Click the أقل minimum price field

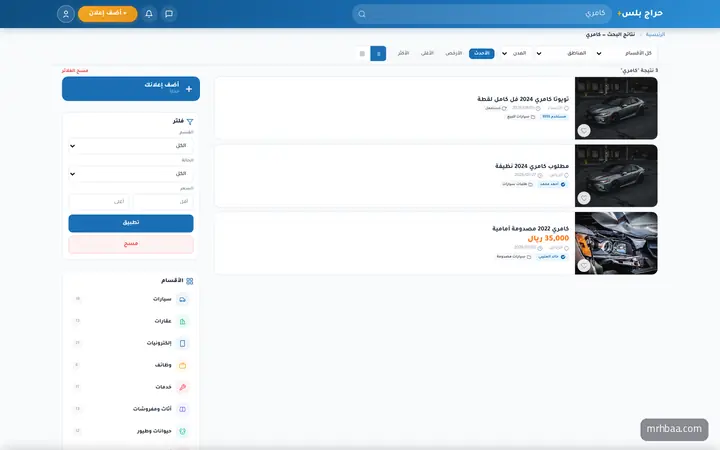163,202
